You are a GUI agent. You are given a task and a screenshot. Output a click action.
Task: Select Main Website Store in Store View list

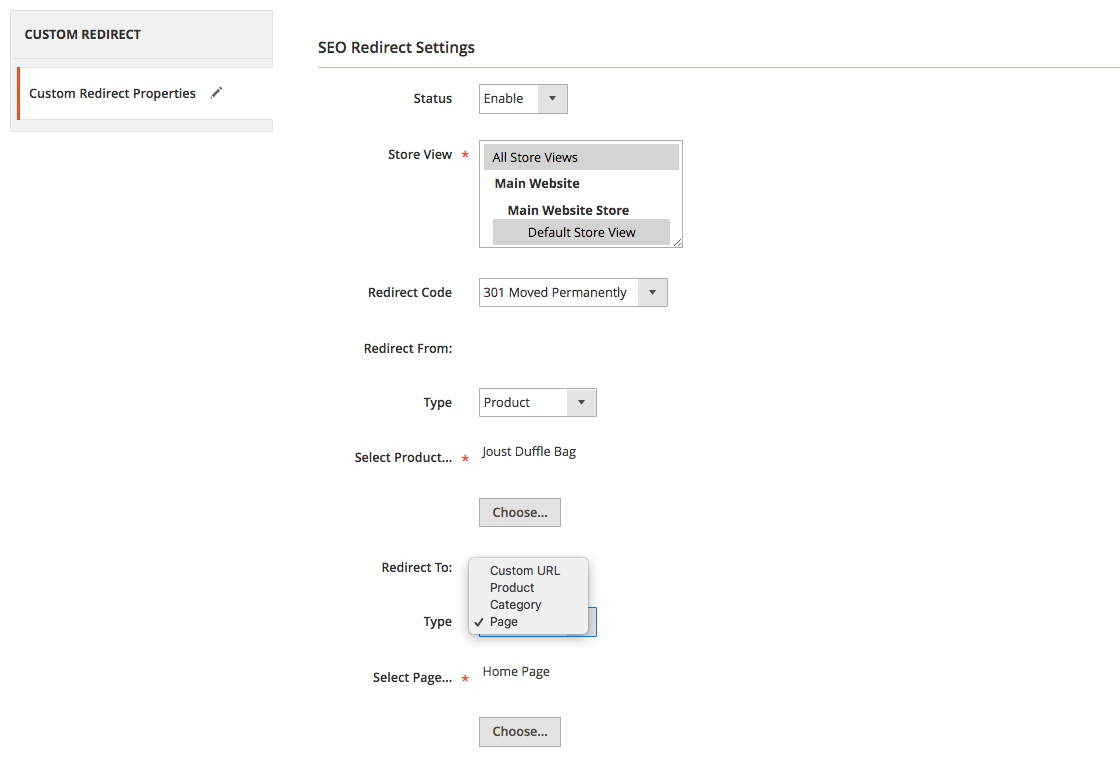coord(568,210)
